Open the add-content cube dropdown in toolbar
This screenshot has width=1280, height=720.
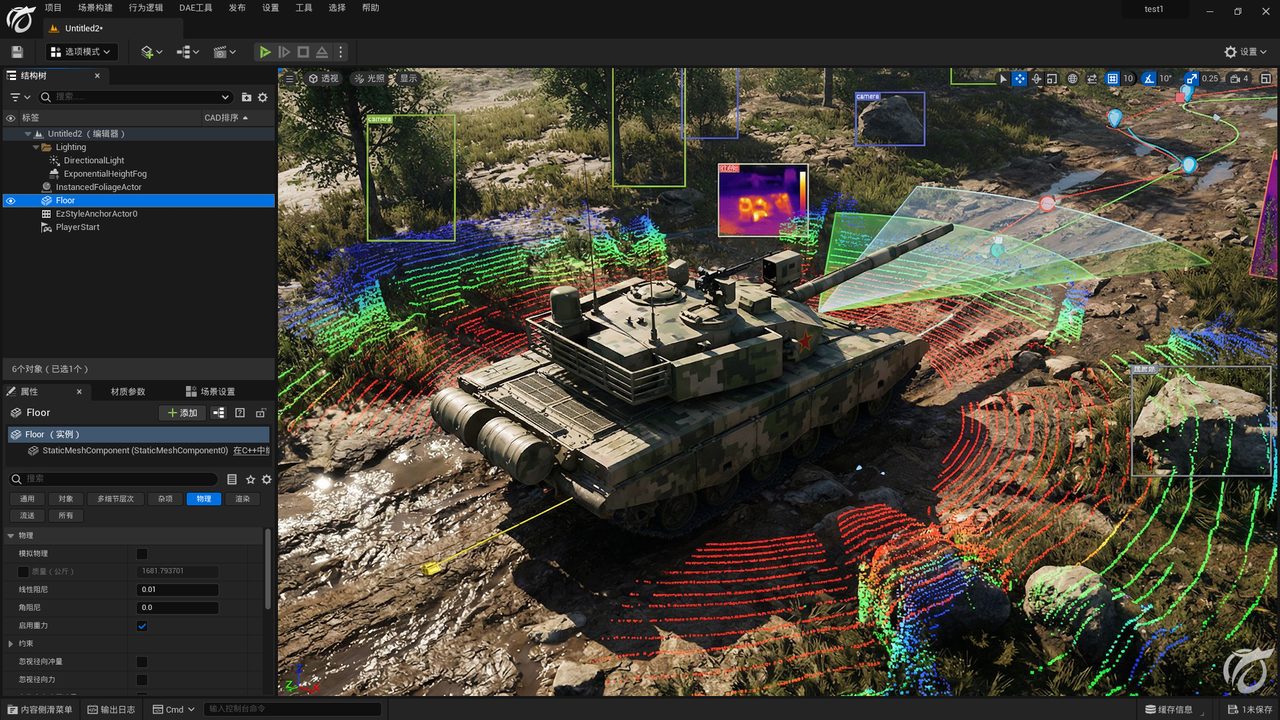[152, 52]
